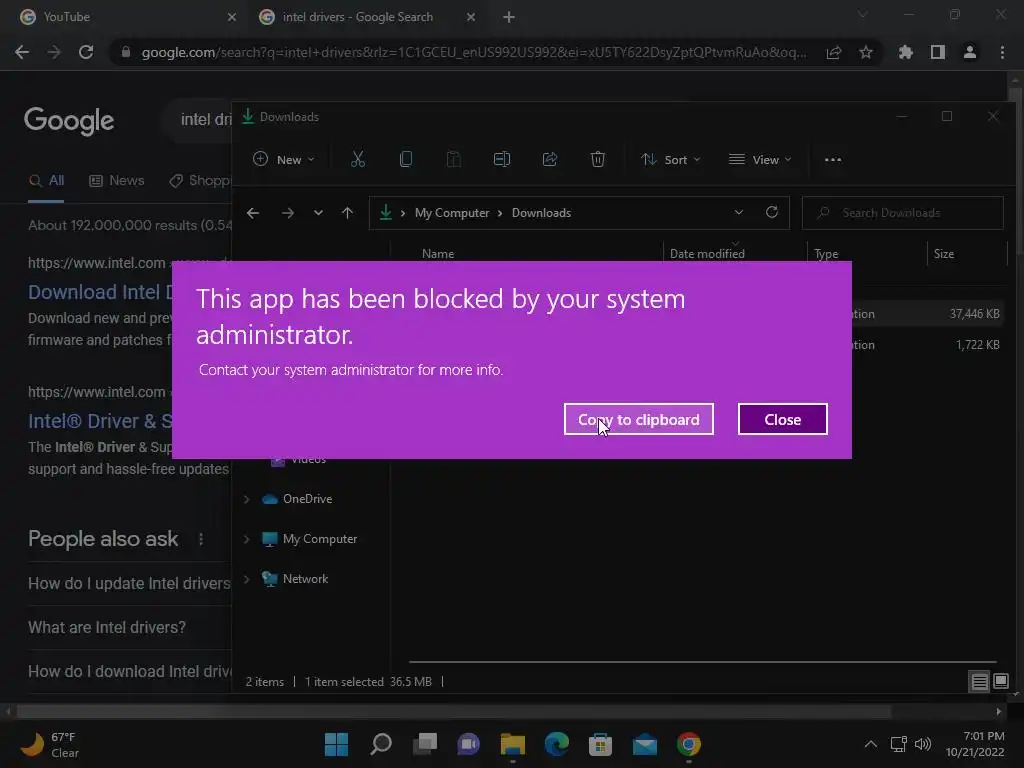This screenshot has height=768, width=1024.
Task: Switch to details view layout icon
Action: point(979,682)
